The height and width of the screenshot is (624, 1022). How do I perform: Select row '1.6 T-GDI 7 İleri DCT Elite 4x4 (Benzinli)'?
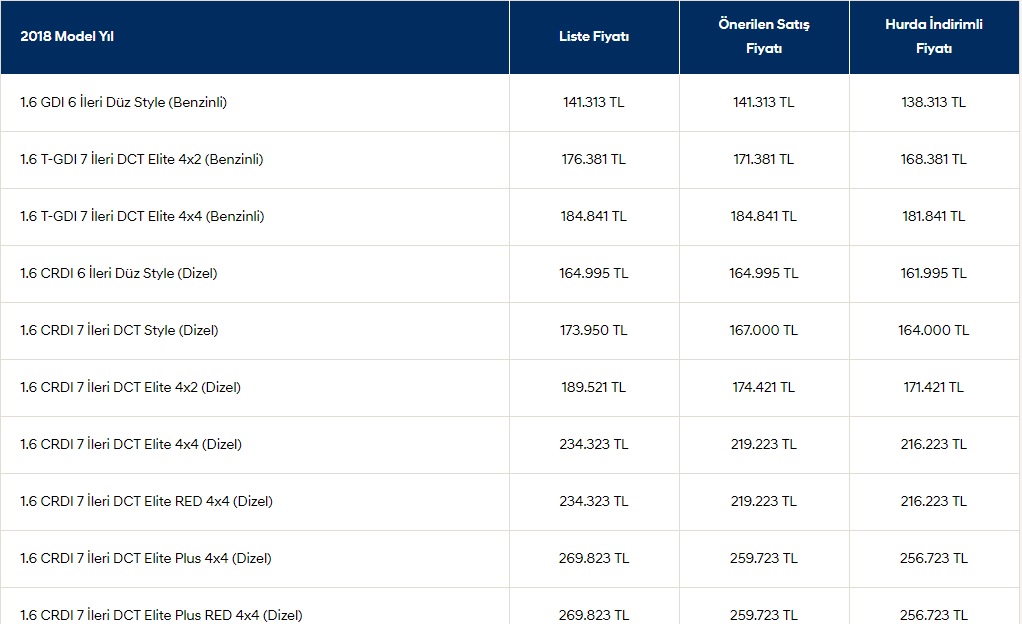510,216
